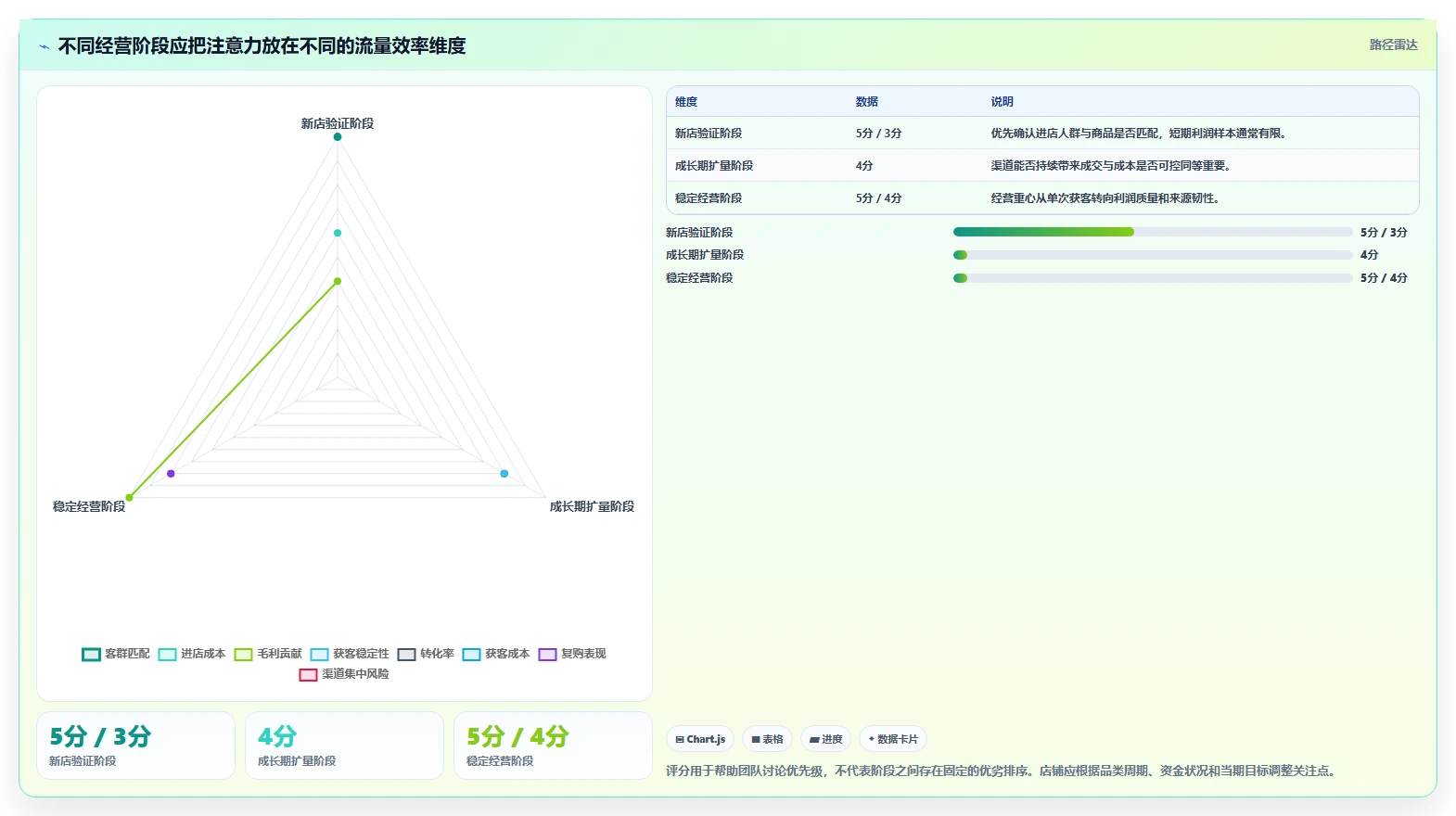Click the 新店验证阶段 radar axis label
1456x816 pixels.
[x=338, y=123]
